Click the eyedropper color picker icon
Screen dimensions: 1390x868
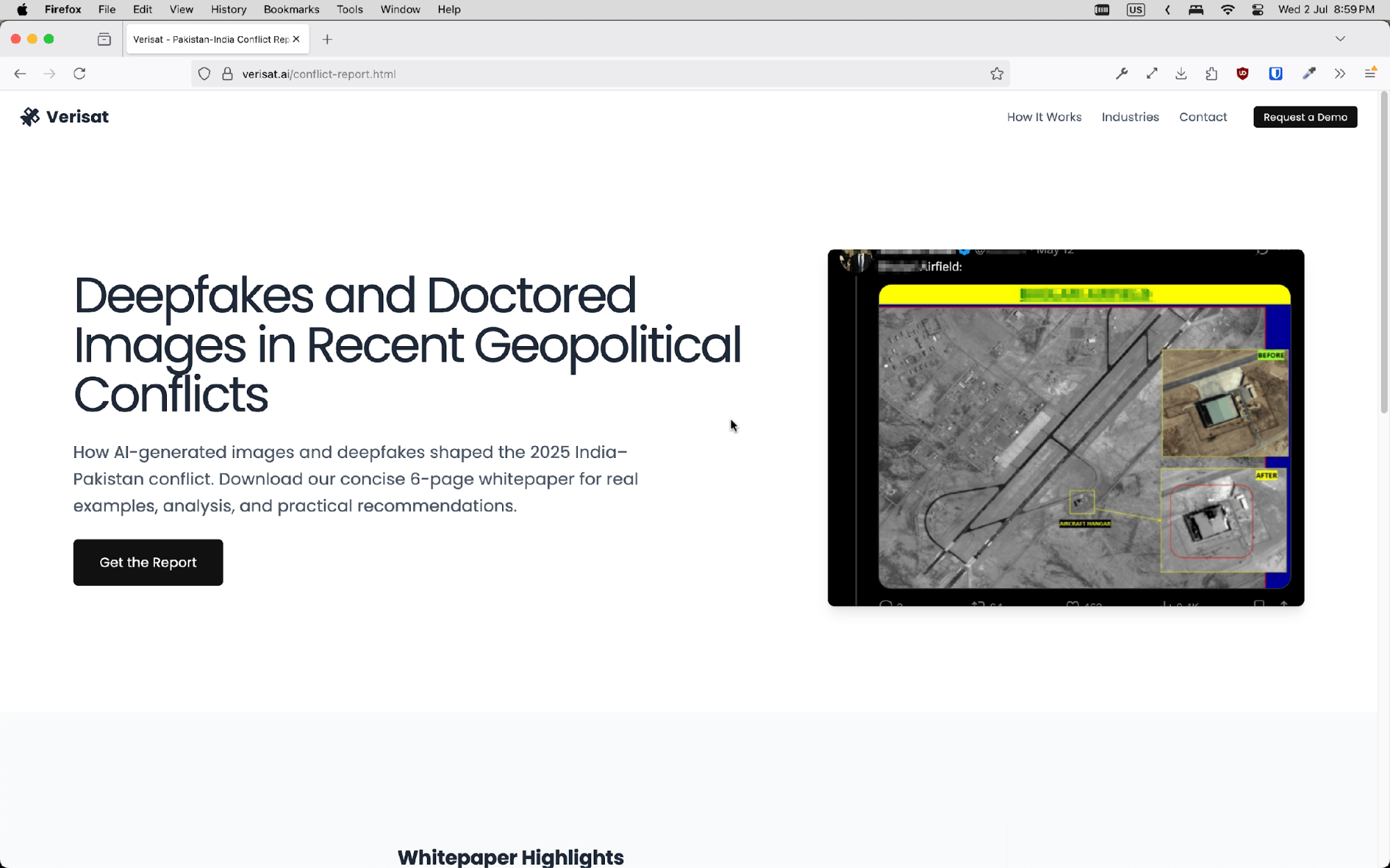click(x=1309, y=74)
